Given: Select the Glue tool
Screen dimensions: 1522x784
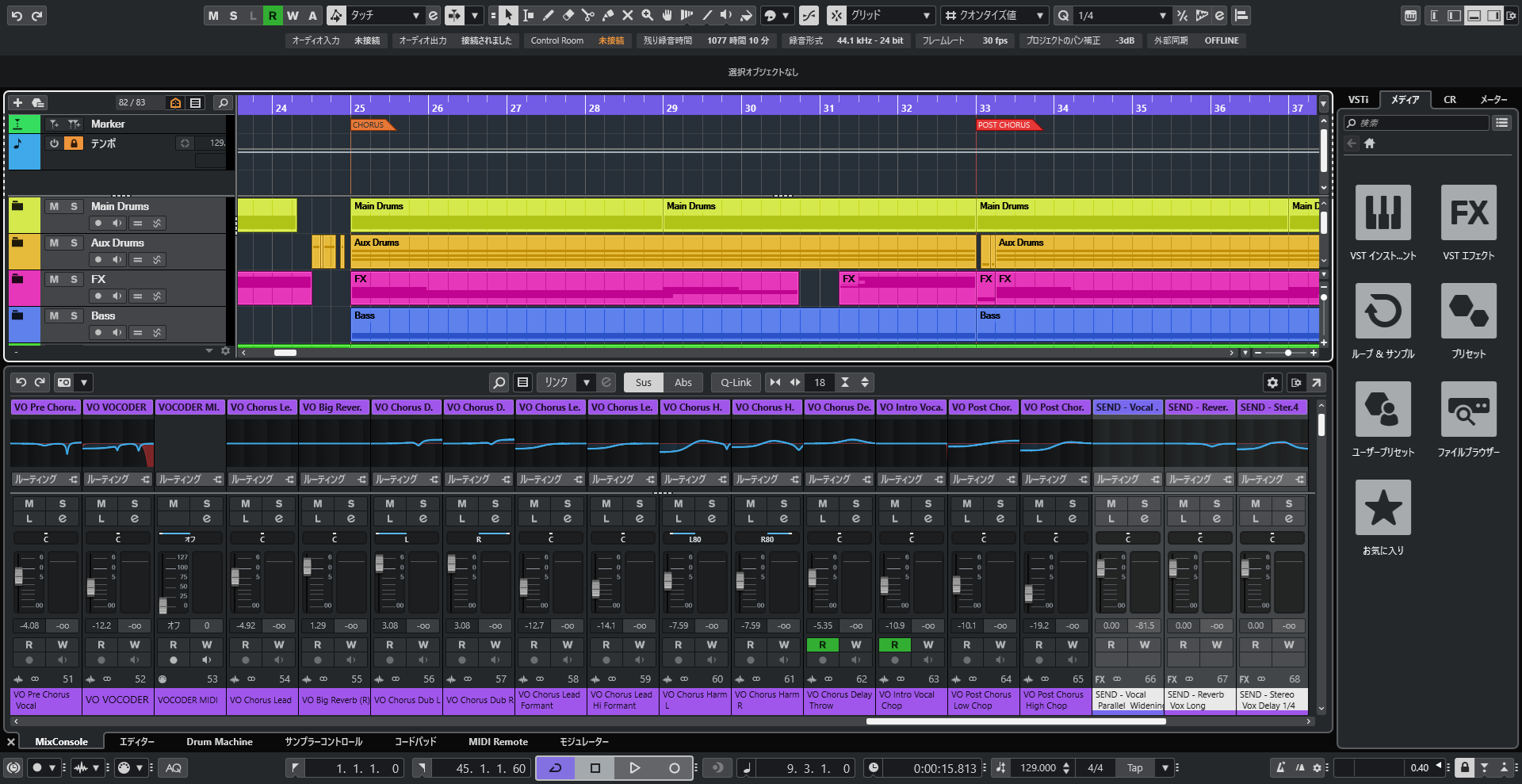Looking at the screenshot, I should coord(607,15).
